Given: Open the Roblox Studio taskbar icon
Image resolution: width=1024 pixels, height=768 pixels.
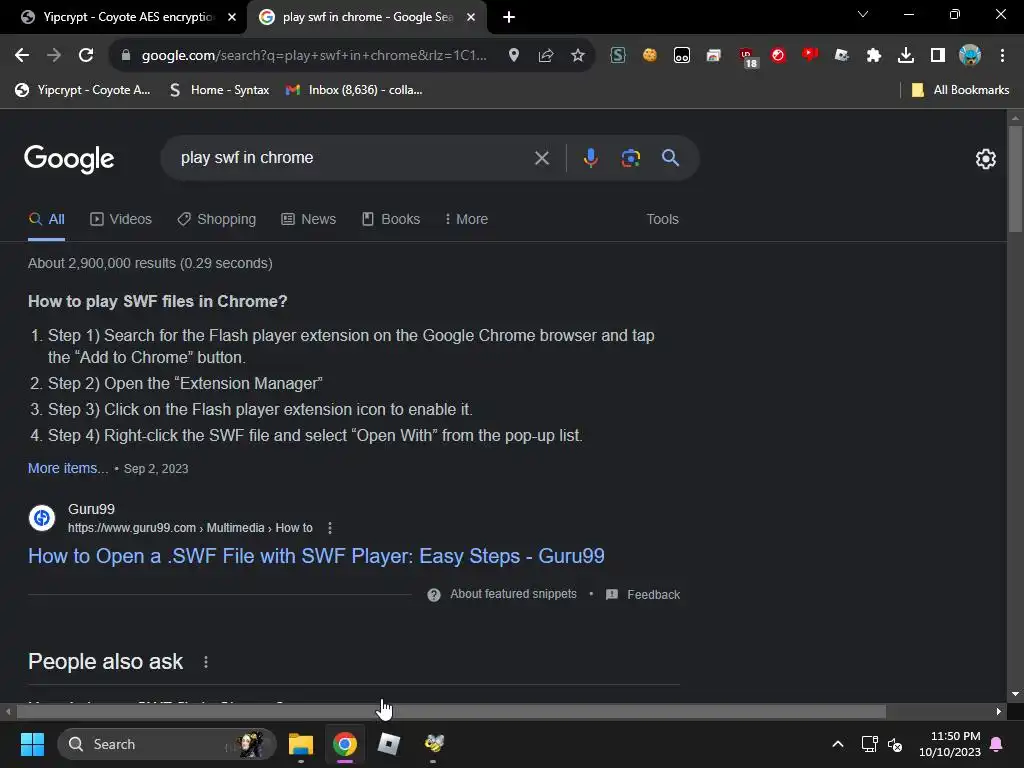Looking at the screenshot, I should coord(389,744).
